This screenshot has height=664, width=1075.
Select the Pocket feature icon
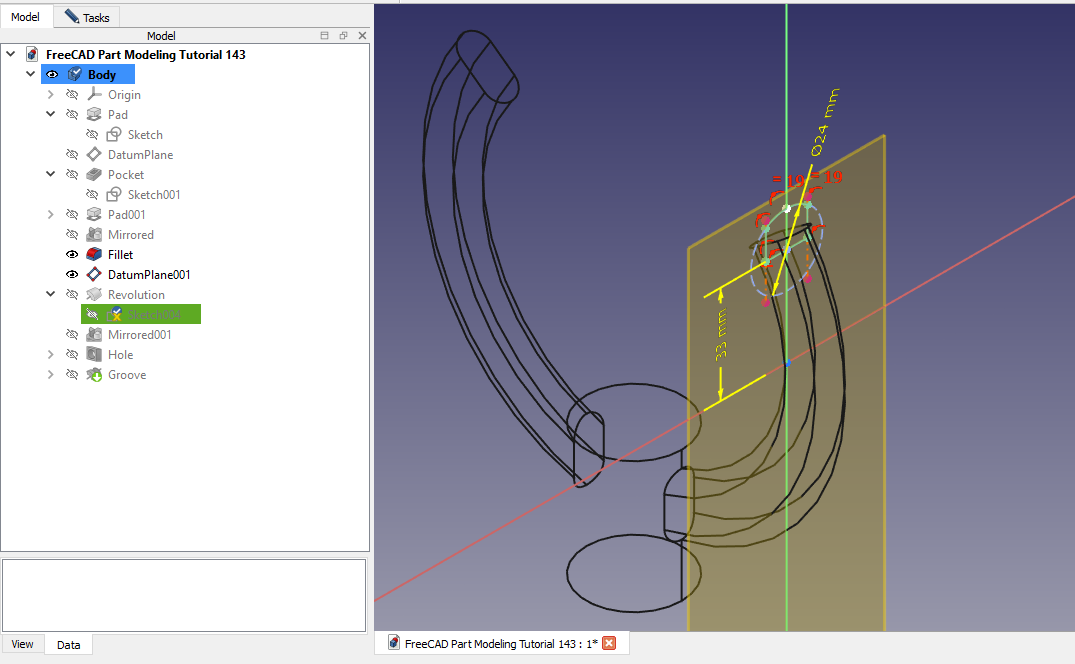click(94, 175)
